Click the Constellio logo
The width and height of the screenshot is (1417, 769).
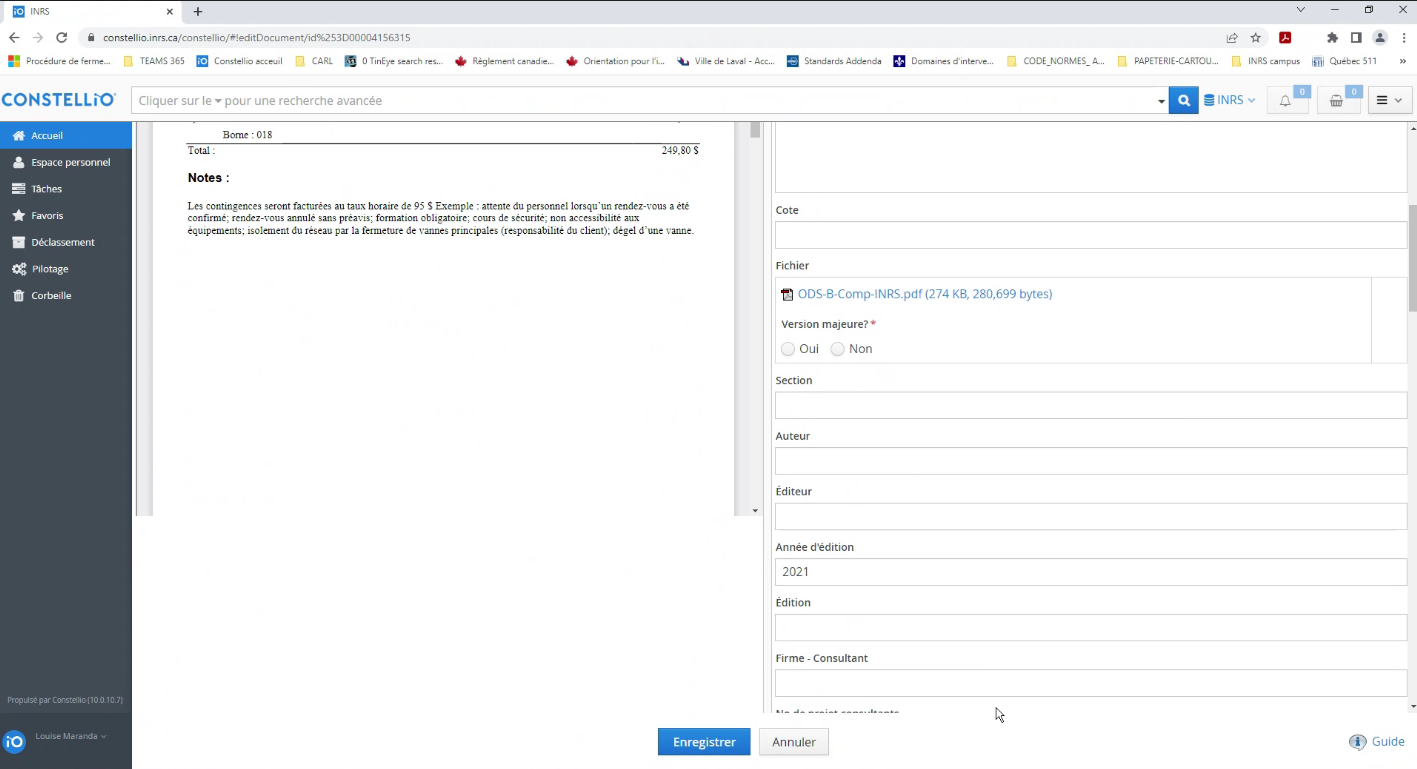(x=59, y=100)
